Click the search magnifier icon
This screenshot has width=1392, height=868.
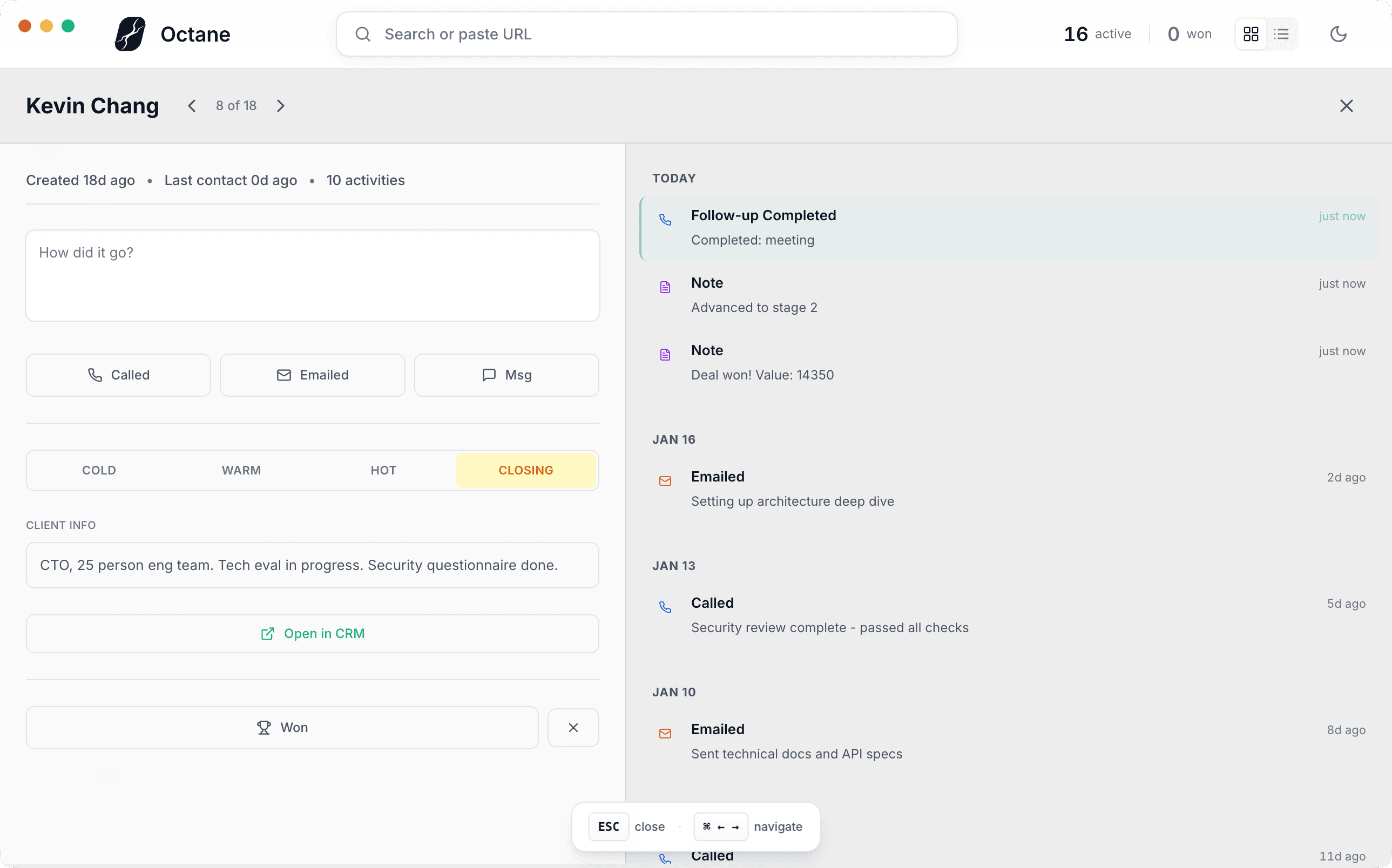click(x=363, y=35)
